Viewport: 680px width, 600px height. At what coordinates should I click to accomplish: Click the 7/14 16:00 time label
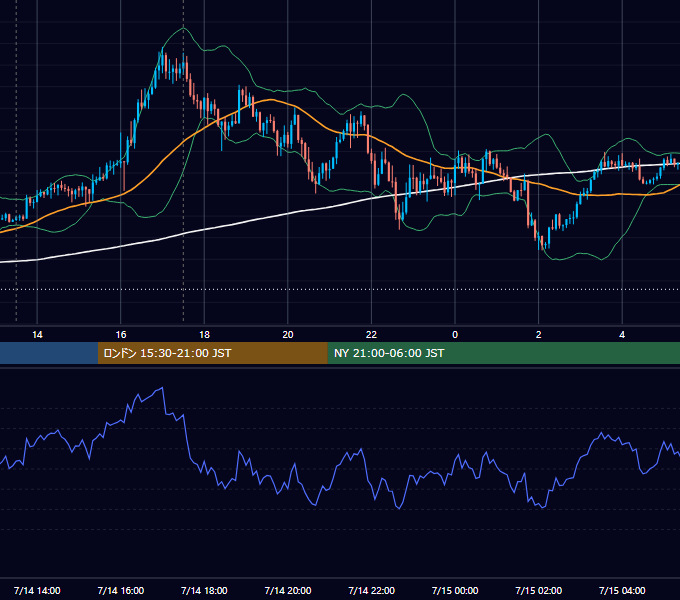pyautogui.click(x=121, y=590)
